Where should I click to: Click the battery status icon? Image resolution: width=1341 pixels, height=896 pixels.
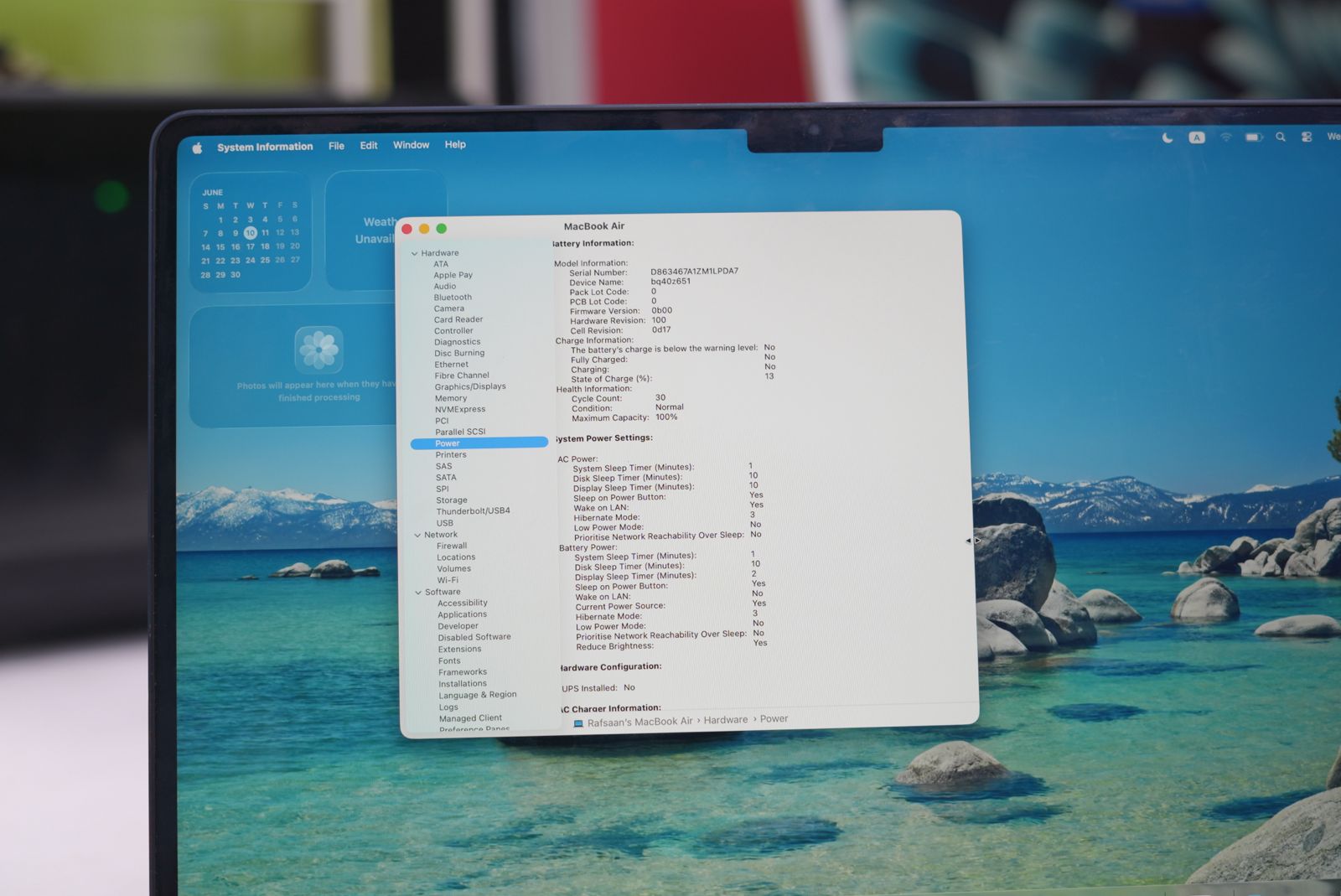point(1254,137)
